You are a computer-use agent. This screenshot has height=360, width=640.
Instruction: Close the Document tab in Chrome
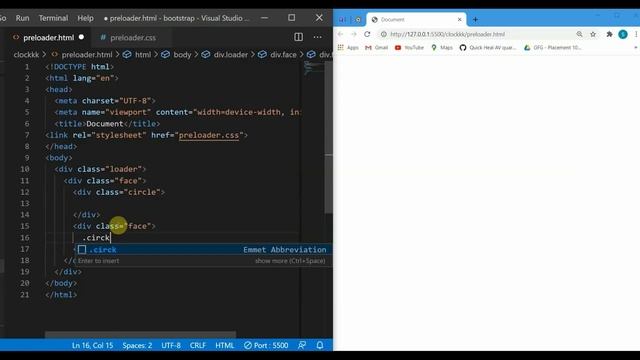(459, 20)
